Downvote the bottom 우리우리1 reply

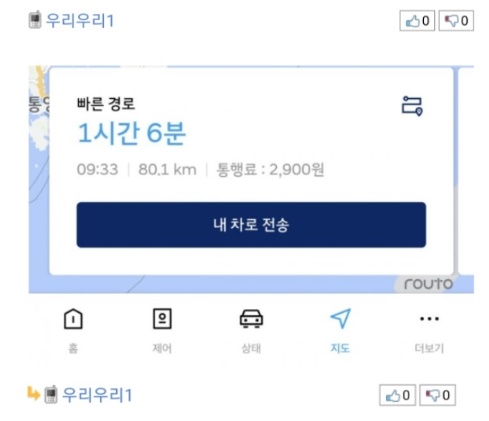coord(437,395)
